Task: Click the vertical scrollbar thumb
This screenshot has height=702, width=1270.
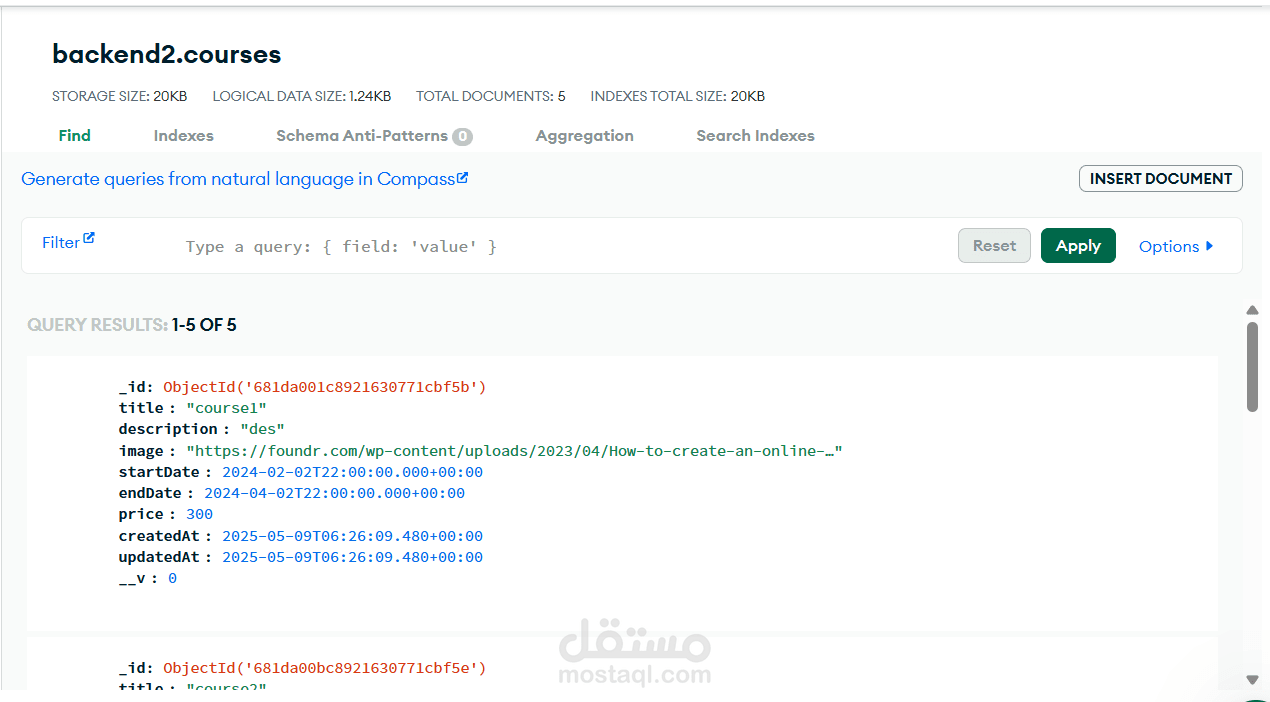Action: coord(1252,366)
